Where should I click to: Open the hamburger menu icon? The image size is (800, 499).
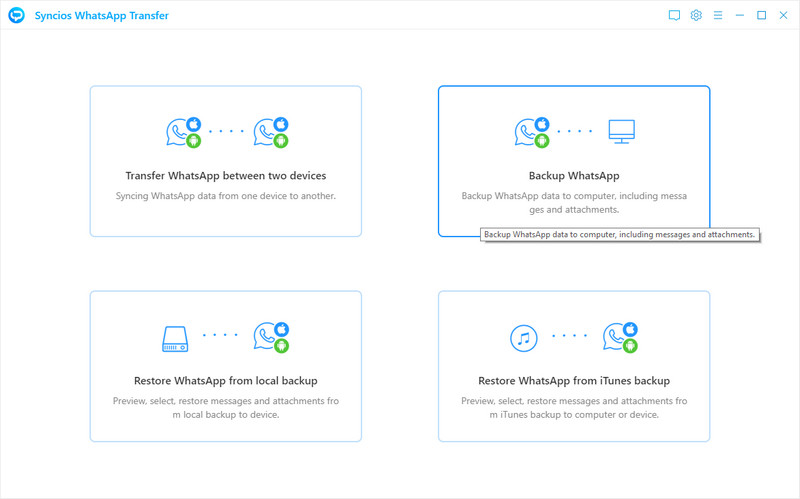click(x=718, y=15)
